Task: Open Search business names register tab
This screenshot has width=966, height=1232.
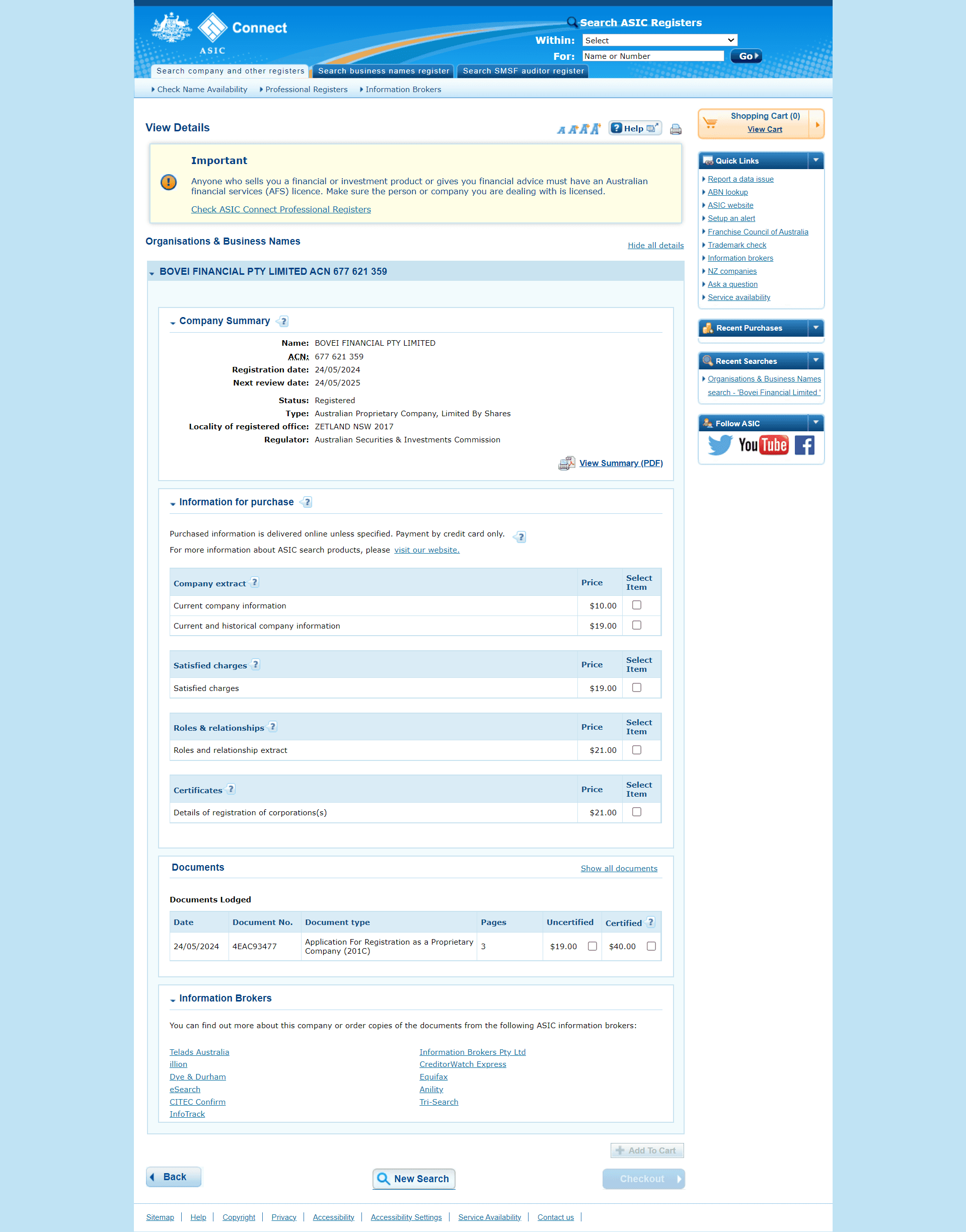Action: click(x=384, y=70)
